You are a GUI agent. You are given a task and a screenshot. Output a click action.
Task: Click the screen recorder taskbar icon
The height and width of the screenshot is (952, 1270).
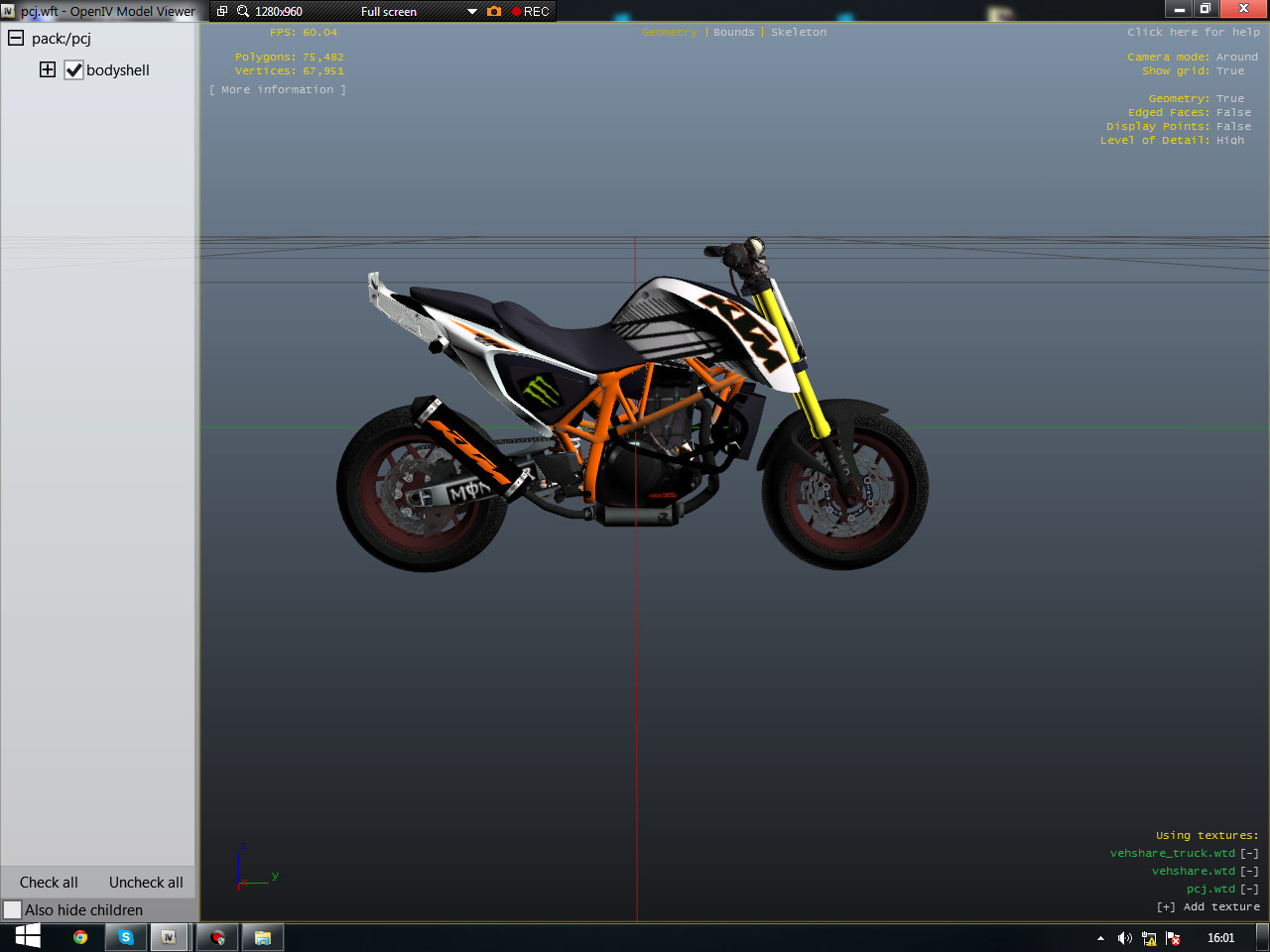[217, 937]
